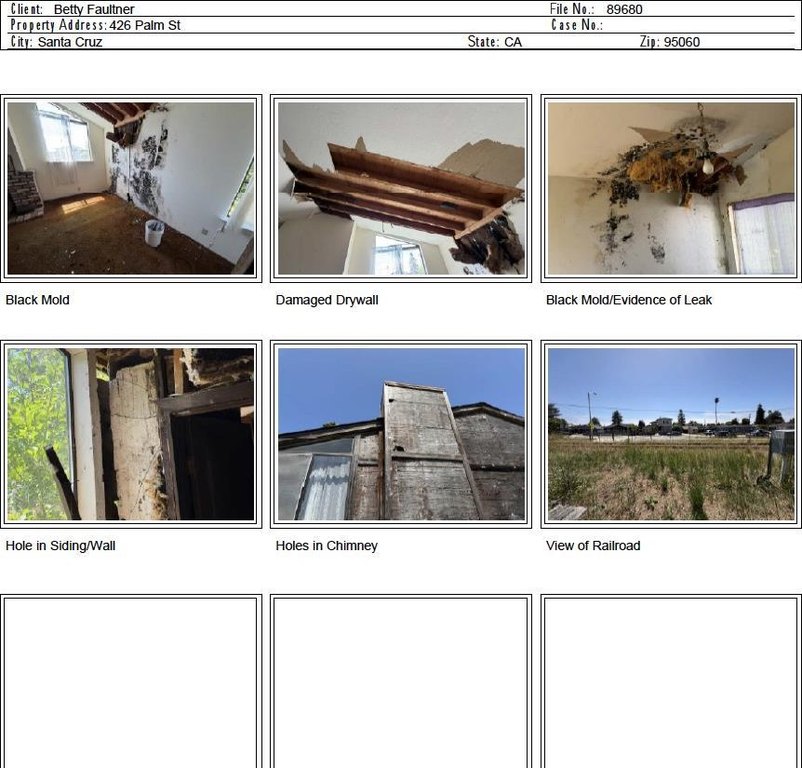Select the View of Railroad photo
Image resolution: width=802 pixels, height=768 pixels.
[x=671, y=434]
